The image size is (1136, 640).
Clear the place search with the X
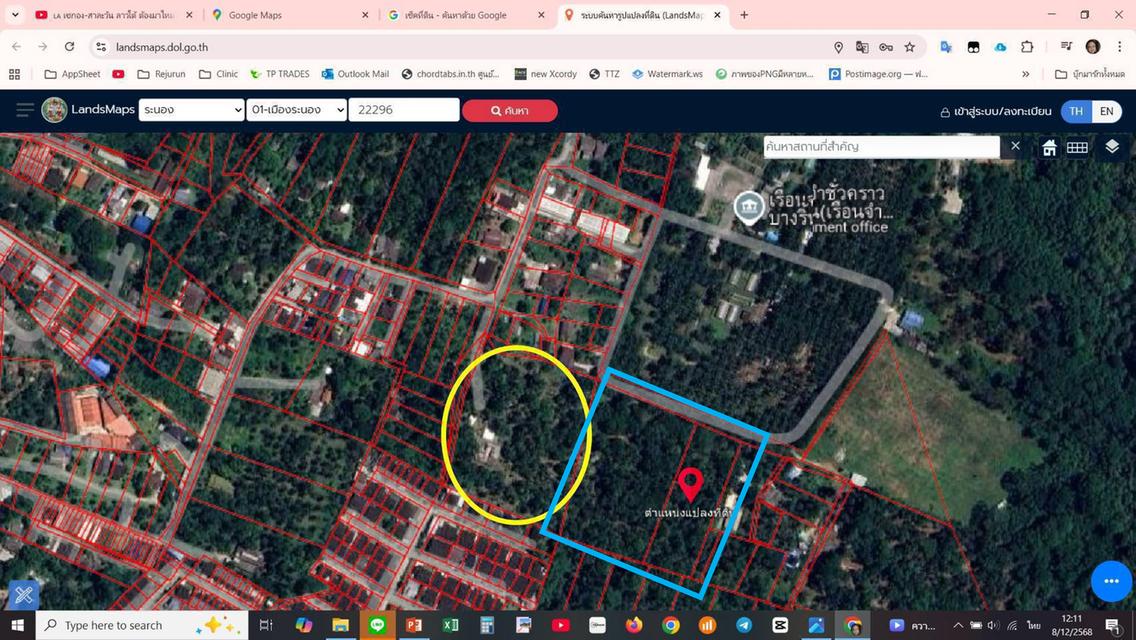(x=1016, y=146)
